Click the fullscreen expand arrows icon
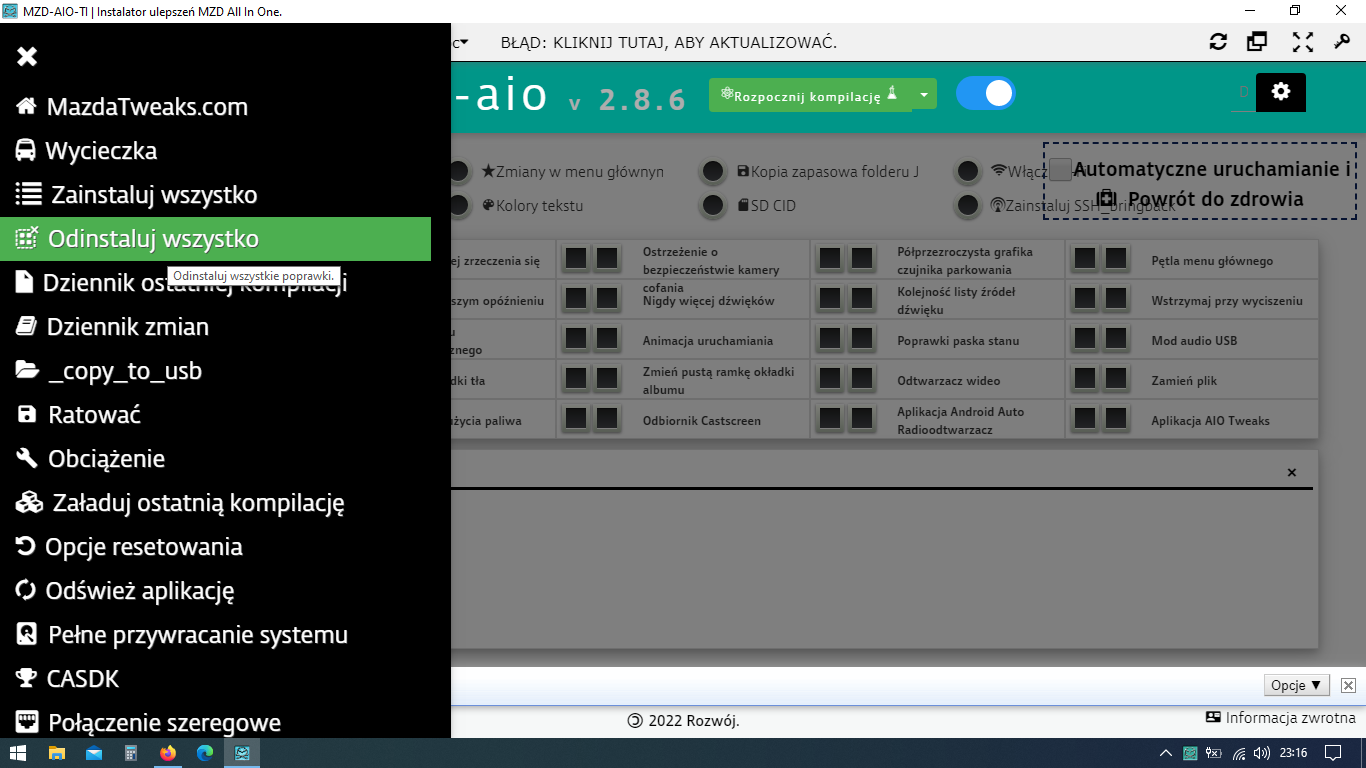 click(x=1302, y=42)
